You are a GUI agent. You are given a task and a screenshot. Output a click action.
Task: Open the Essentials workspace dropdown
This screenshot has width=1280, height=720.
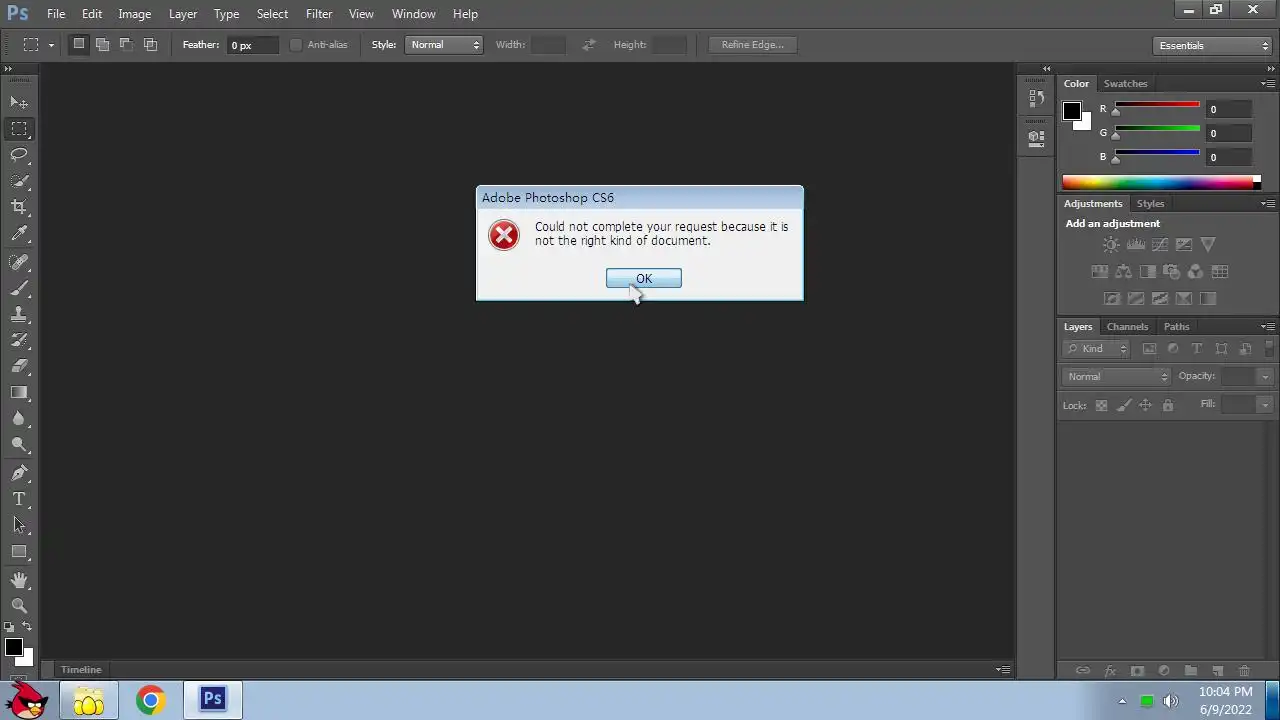[x=1211, y=46]
